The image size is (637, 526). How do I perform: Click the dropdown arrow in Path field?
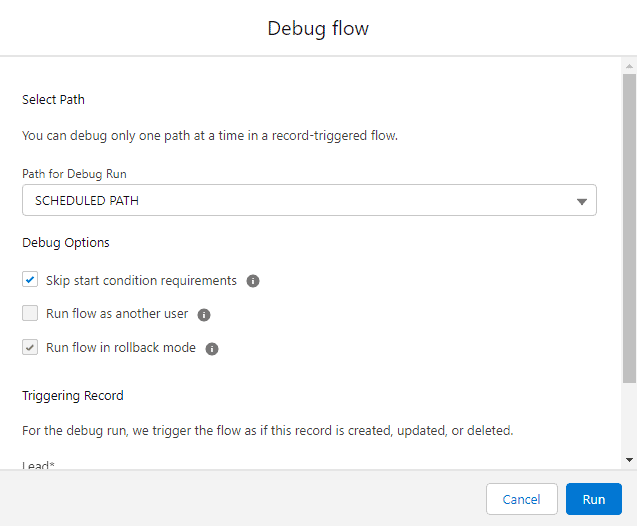click(582, 202)
